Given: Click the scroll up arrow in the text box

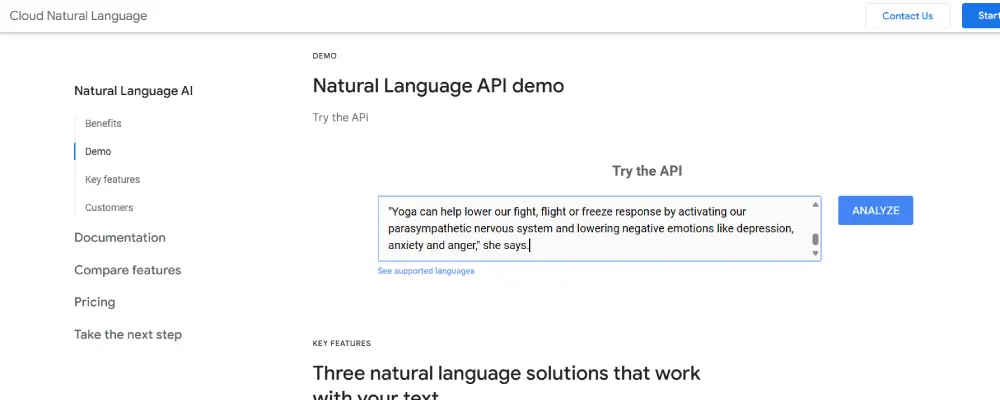Looking at the screenshot, I should coord(815,205).
